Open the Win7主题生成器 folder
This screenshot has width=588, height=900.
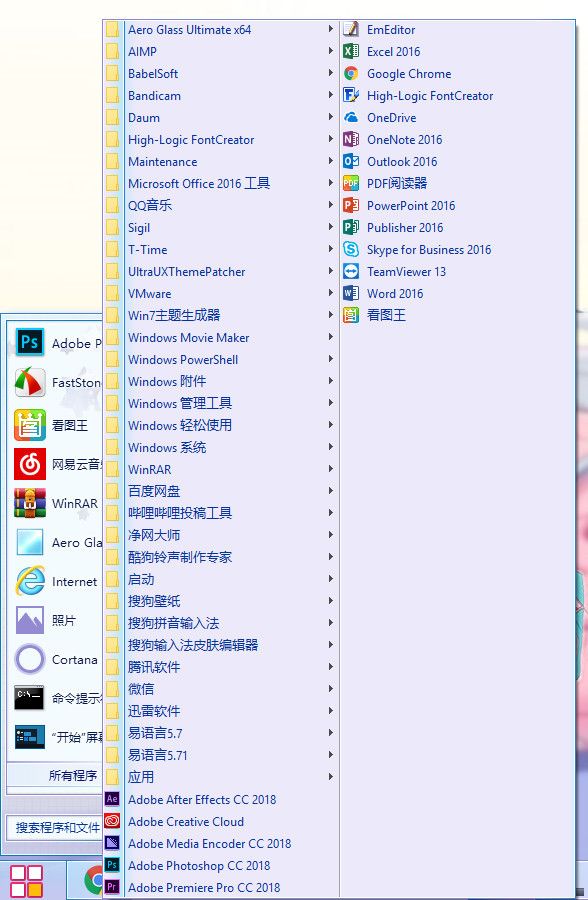[221, 315]
